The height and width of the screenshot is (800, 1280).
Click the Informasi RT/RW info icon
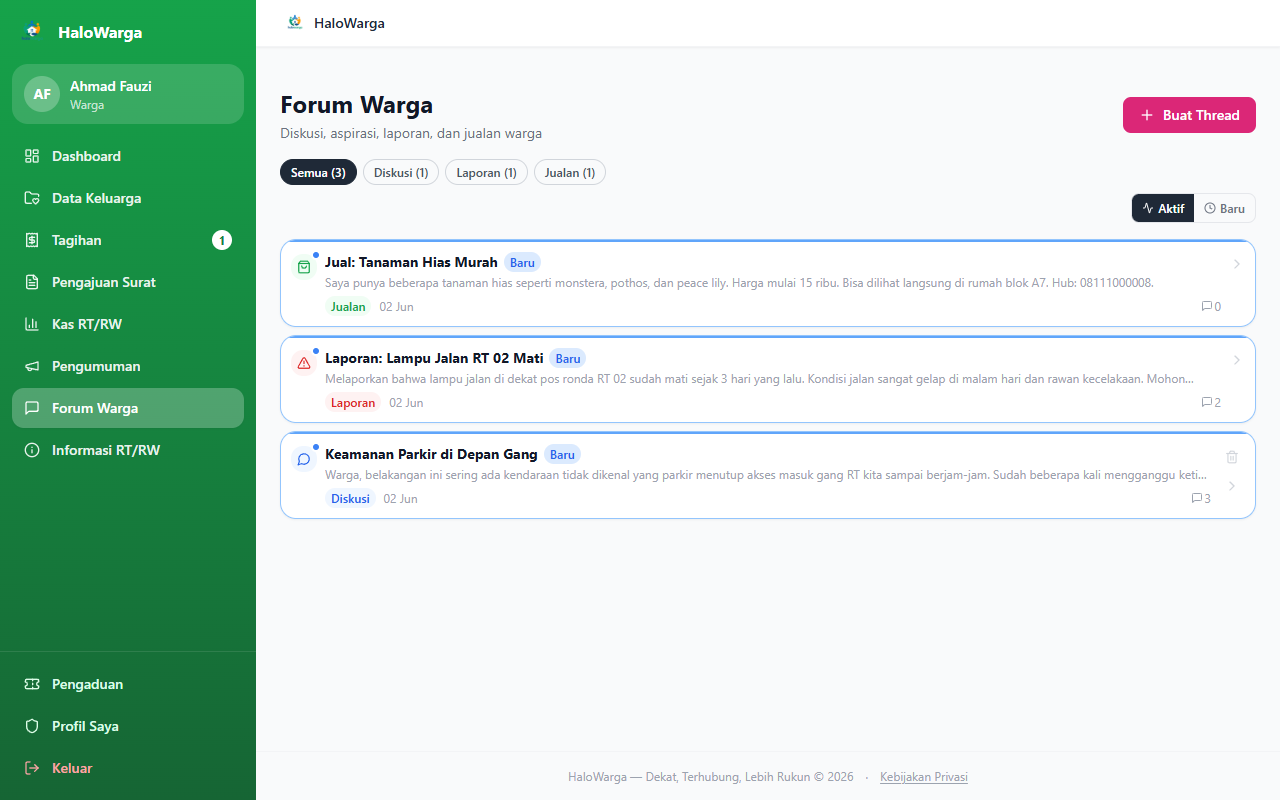(x=32, y=450)
